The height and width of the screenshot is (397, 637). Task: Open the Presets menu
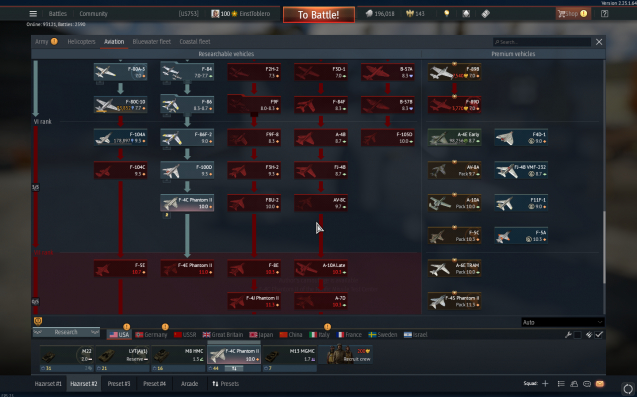coord(225,384)
